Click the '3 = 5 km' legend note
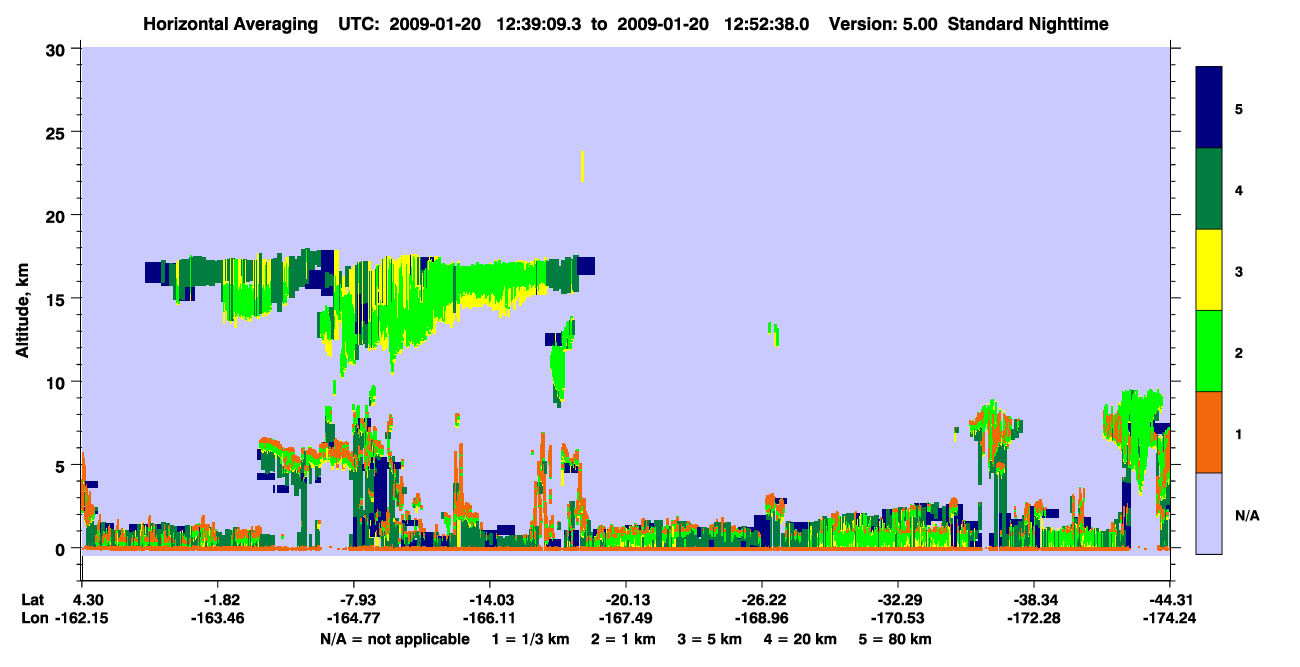Image resolution: width=1300 pixels, height=667 pixels. pos(708,639)
